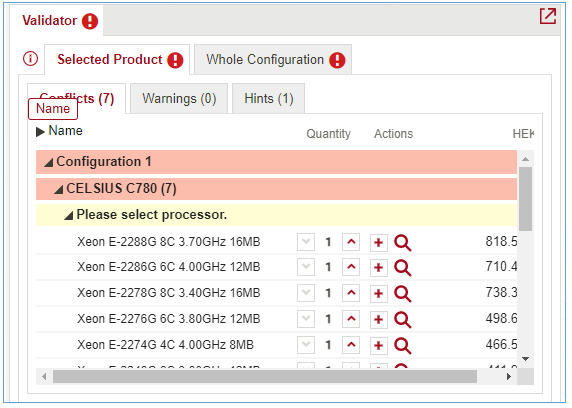Click the horizontal scrollbar thumb
This screenshot has width=572, height=408.
click(265, 377)
